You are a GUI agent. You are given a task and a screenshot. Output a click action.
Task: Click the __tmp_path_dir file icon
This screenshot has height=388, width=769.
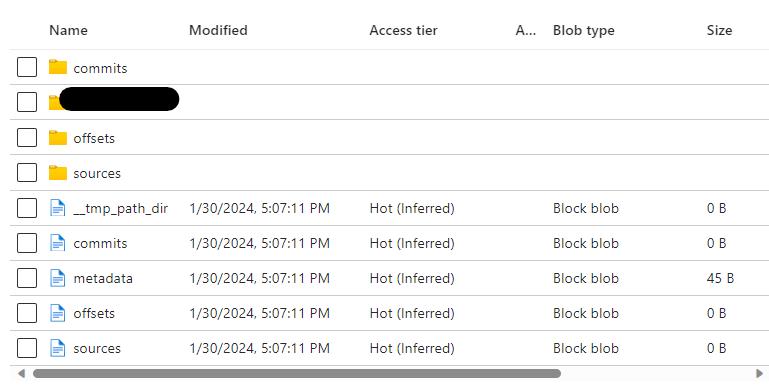(x=58, y=208)
